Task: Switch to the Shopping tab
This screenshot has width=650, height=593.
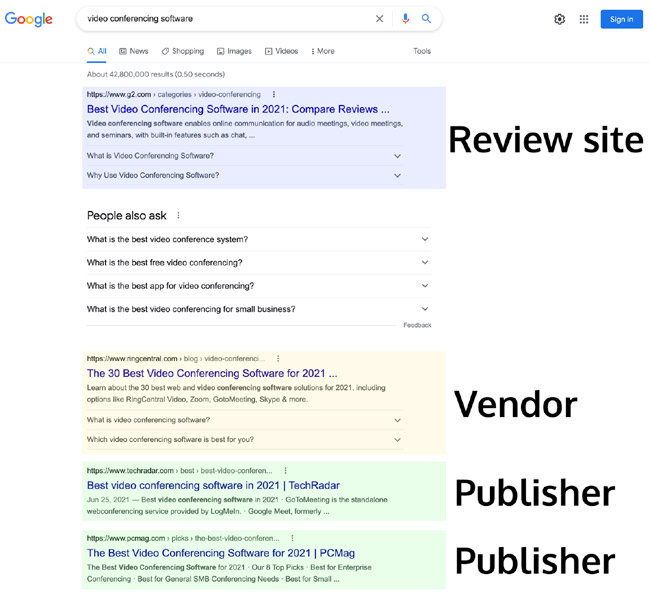Action: tap(183, 51)
